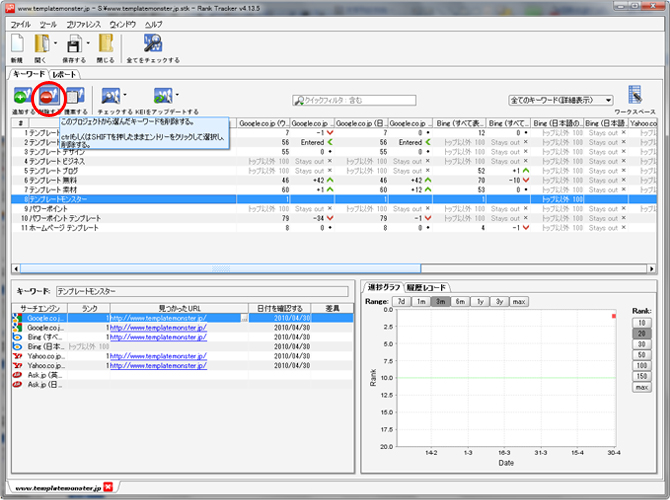Viewport: 670px width, 500px height.
Task: Set graph range to 3y
Action: tap(499, 302)
